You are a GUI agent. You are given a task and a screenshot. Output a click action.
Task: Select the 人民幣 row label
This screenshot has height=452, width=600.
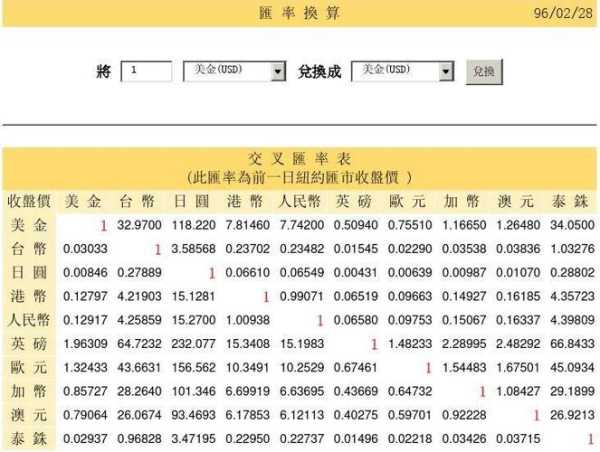click(28, 319)
